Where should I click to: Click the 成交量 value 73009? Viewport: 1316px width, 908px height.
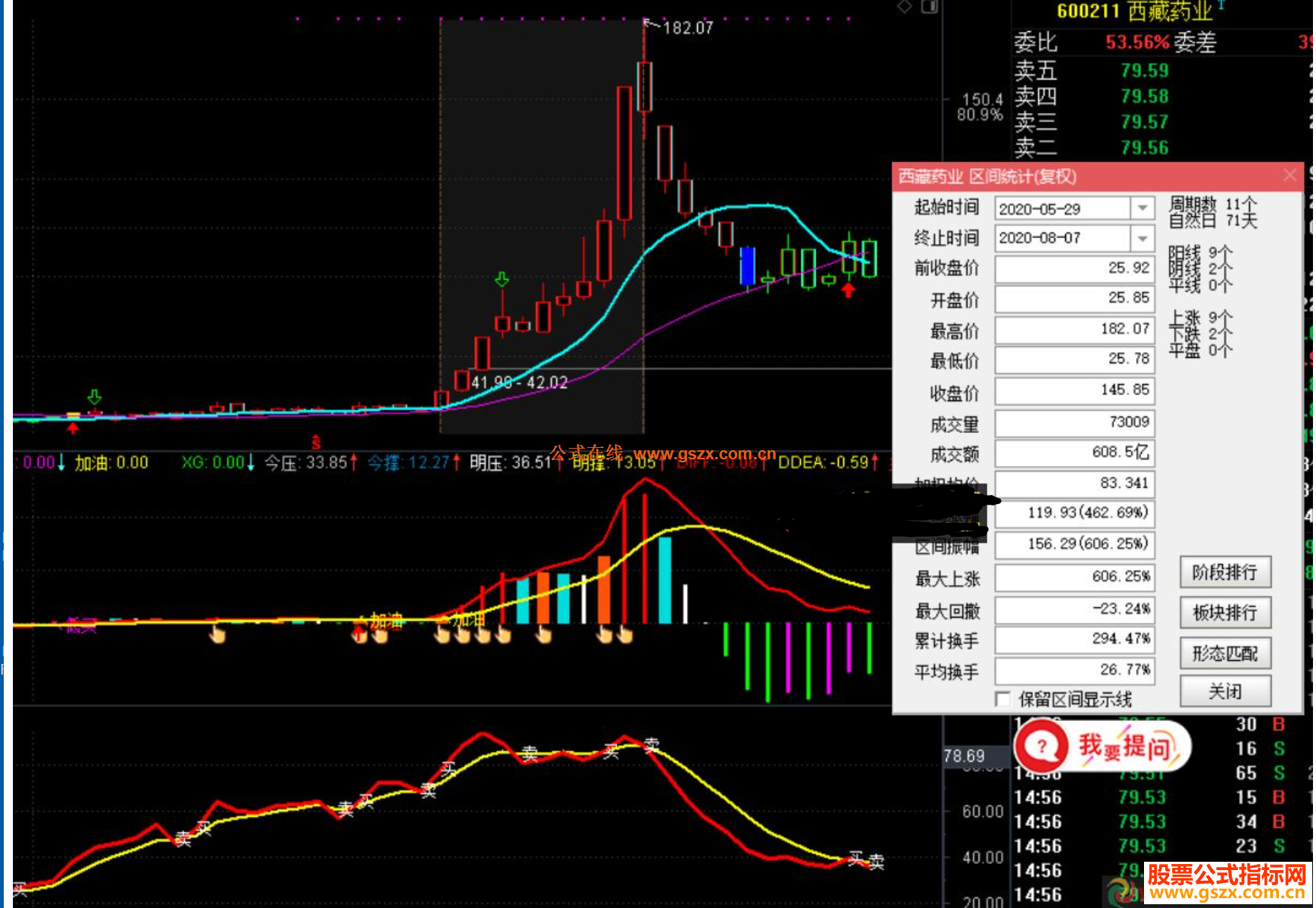(x=1074, y=422)
